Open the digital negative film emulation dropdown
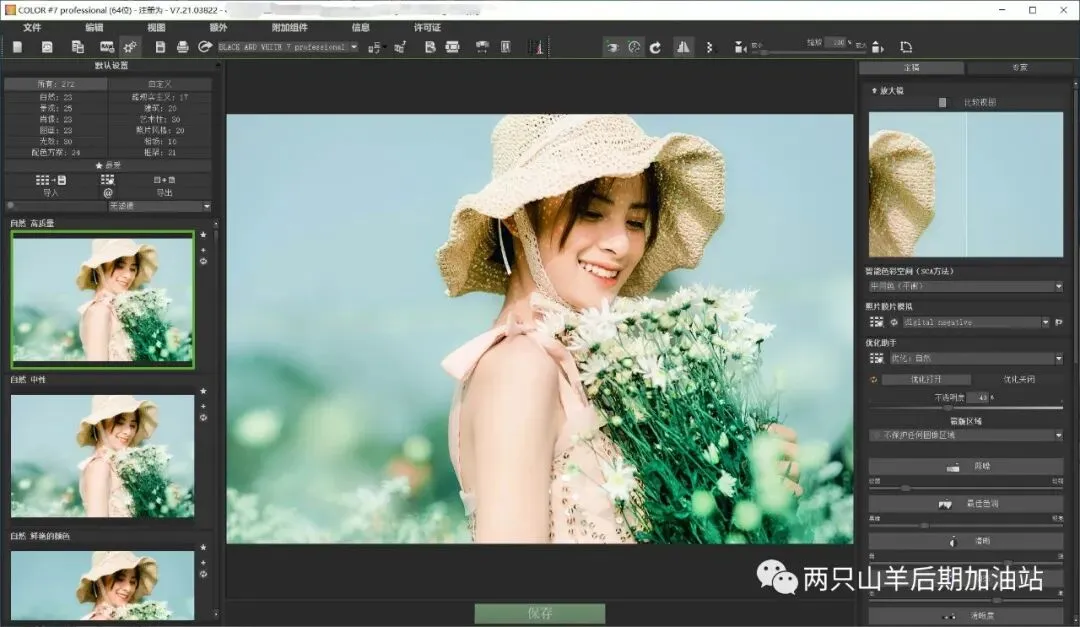The height and width of the screenshot is (627, 1080). (x=975, y=322)
